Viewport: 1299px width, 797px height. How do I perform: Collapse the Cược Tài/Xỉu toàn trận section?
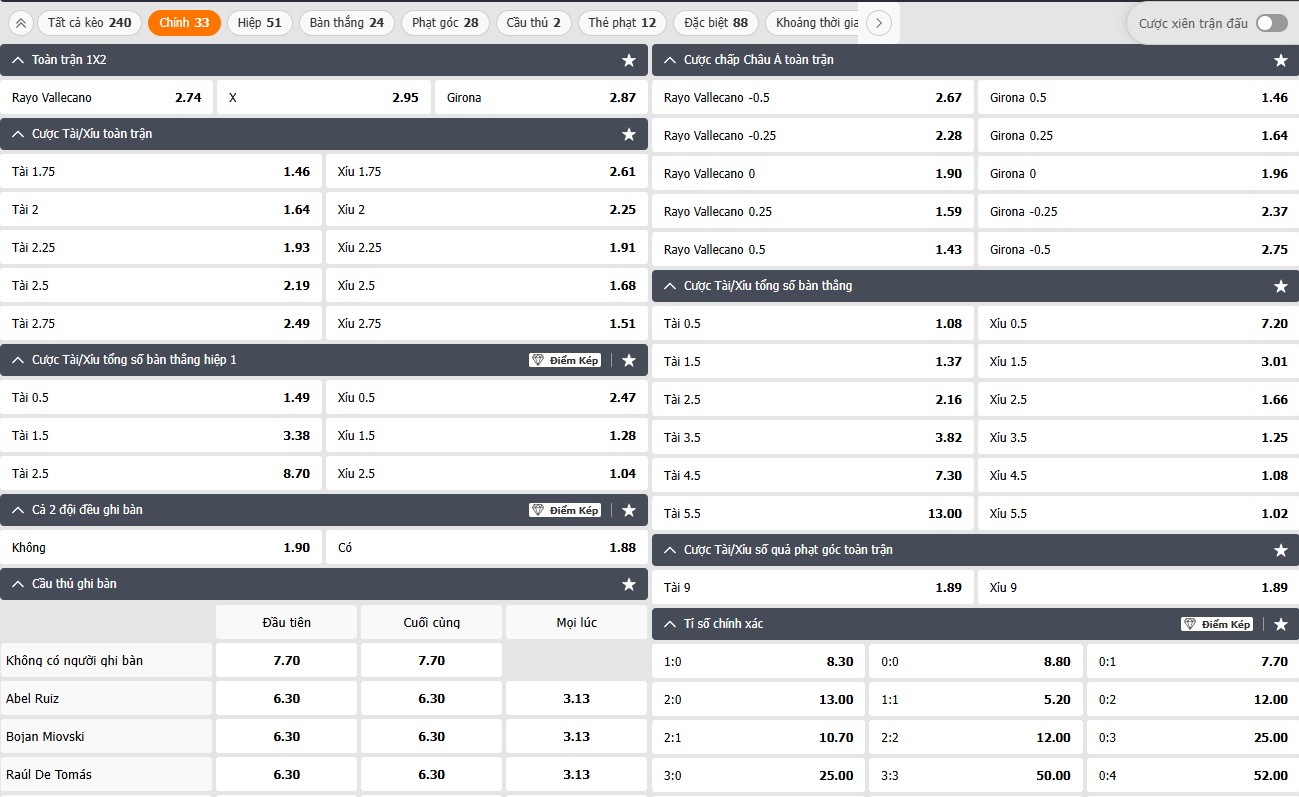[18, 134]
